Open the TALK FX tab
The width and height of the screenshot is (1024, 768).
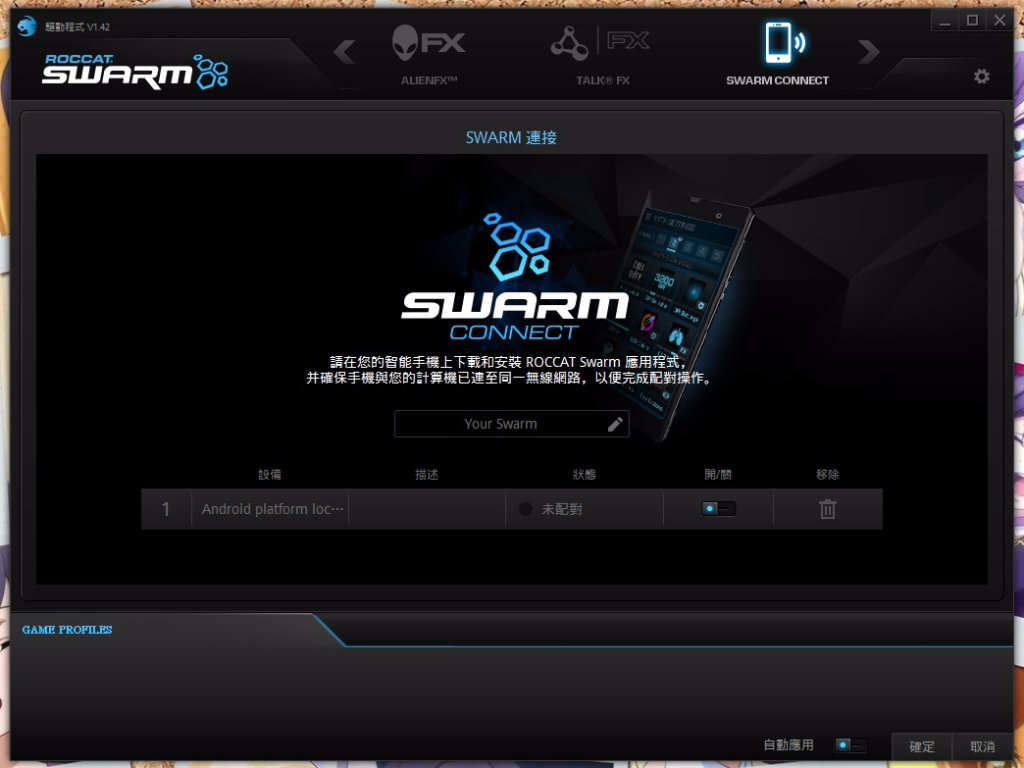[601, 56]
